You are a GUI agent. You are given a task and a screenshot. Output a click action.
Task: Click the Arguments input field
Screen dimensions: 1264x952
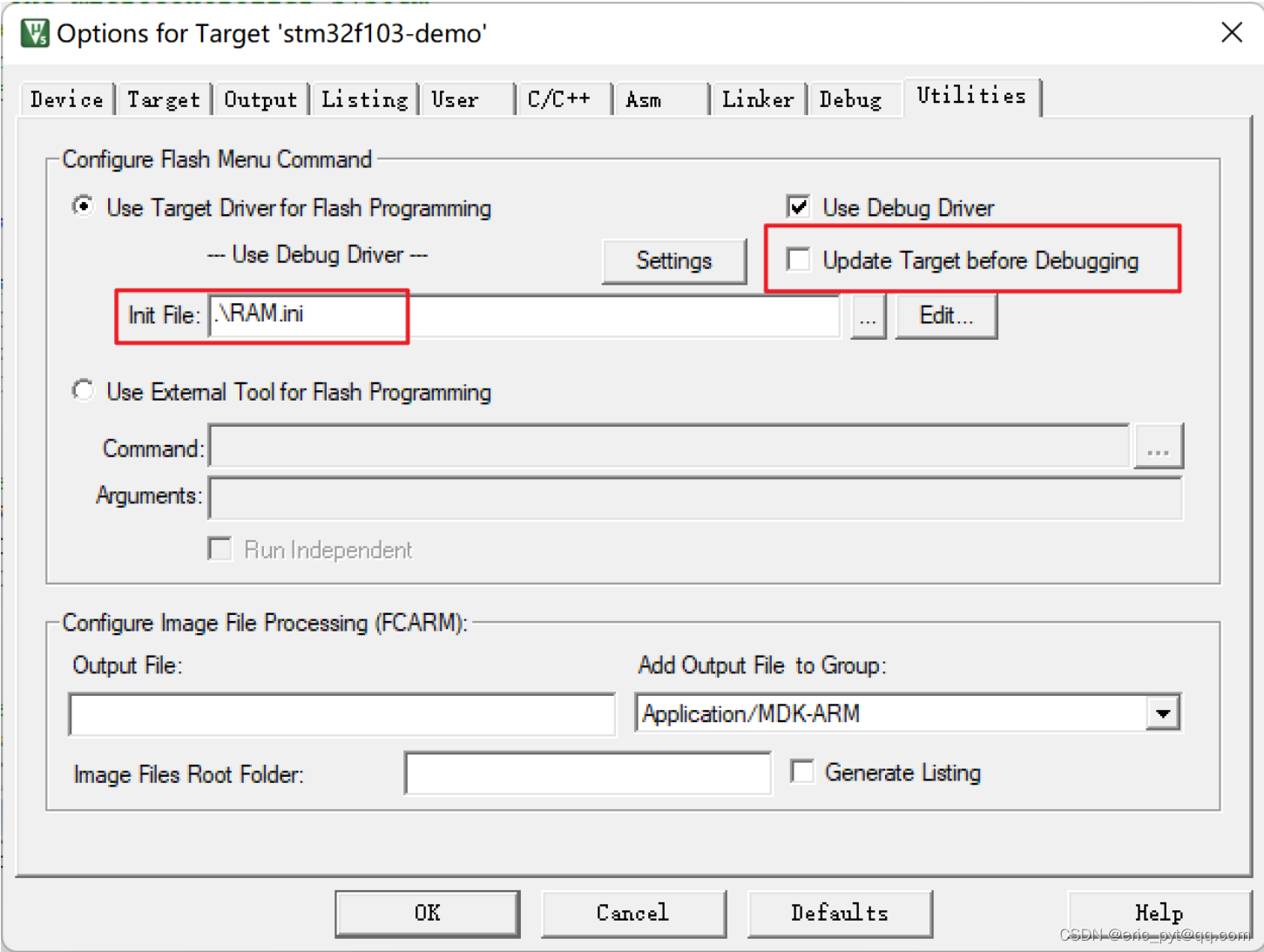click(x=695, y=497)
